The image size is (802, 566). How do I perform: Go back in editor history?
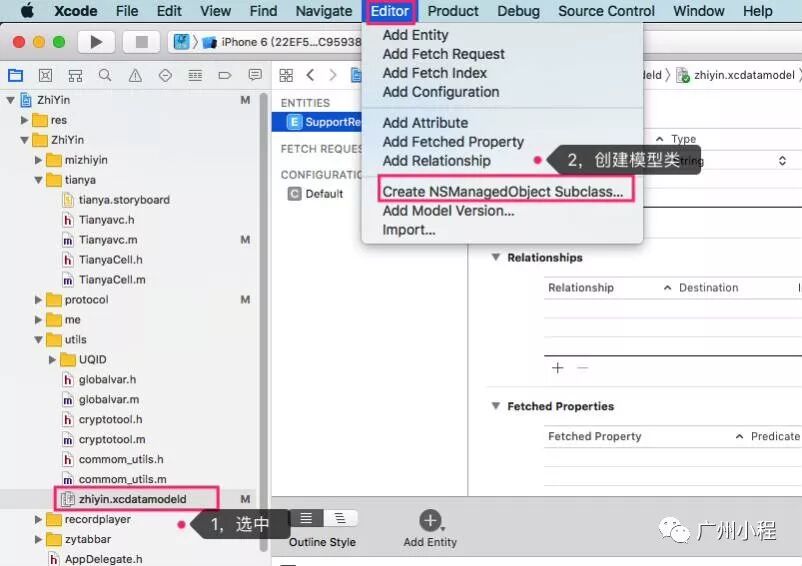(x=310, y=75)
